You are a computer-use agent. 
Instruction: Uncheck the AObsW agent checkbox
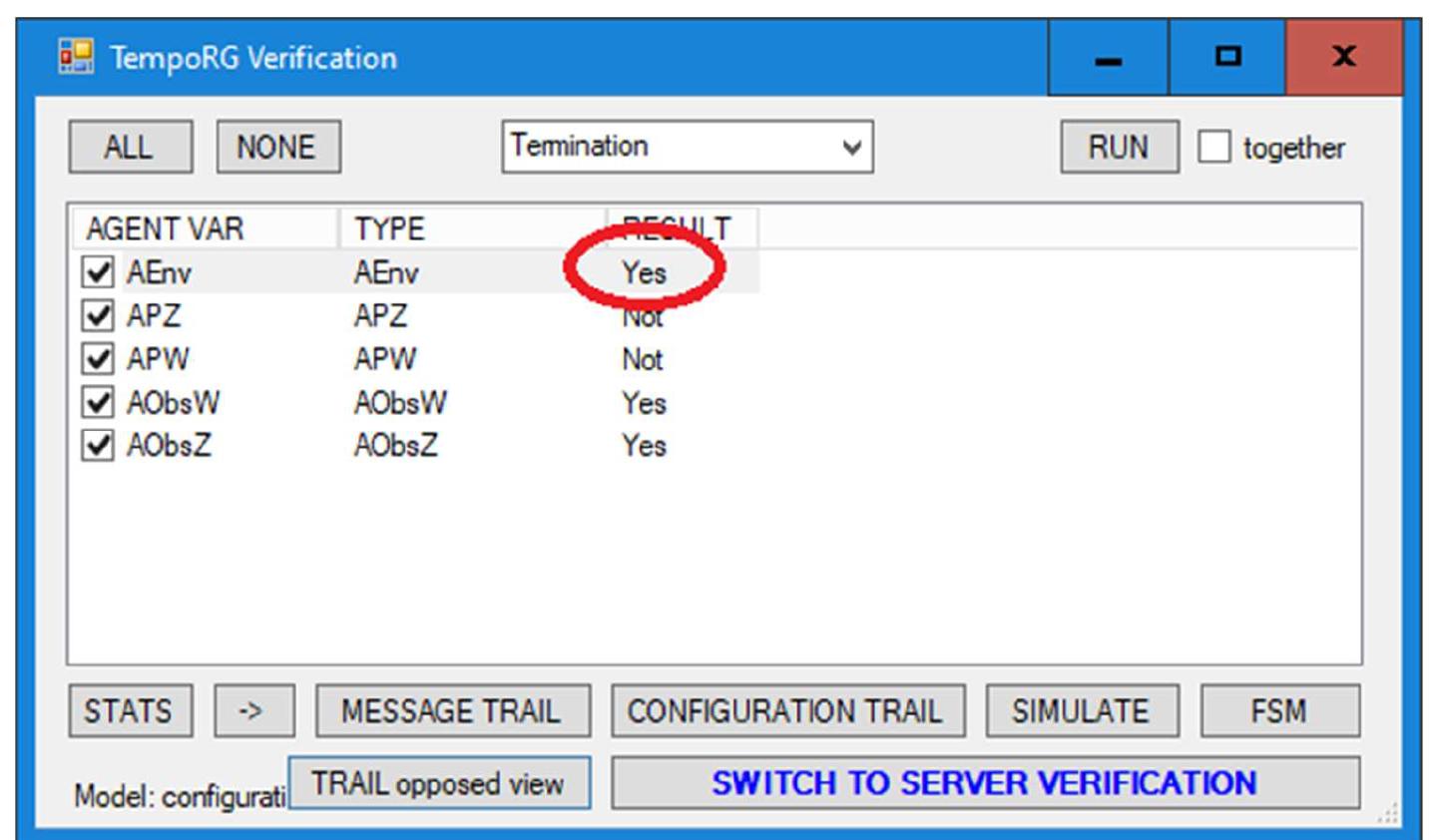click(x=98, y=402)
